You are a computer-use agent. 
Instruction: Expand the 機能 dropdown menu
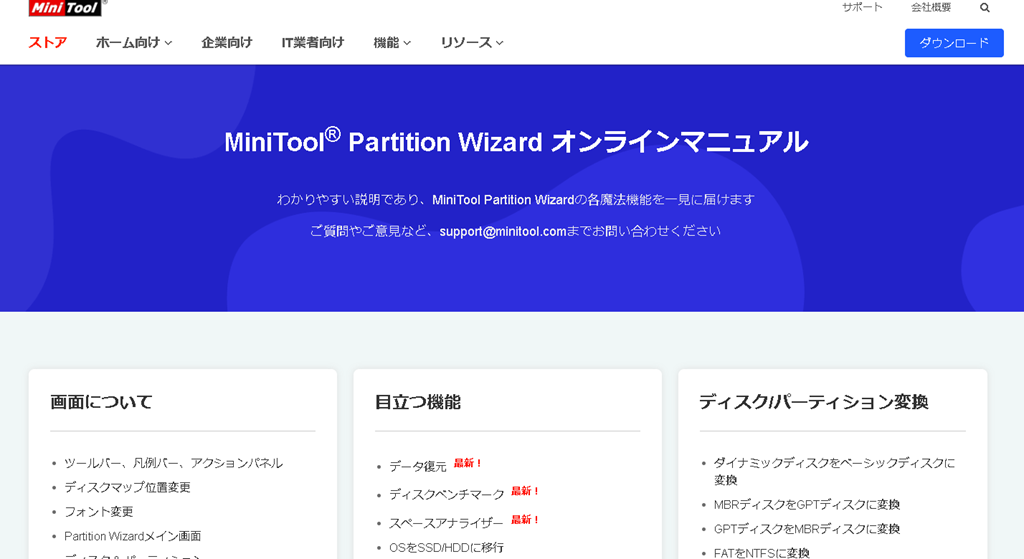pos(392,43)
